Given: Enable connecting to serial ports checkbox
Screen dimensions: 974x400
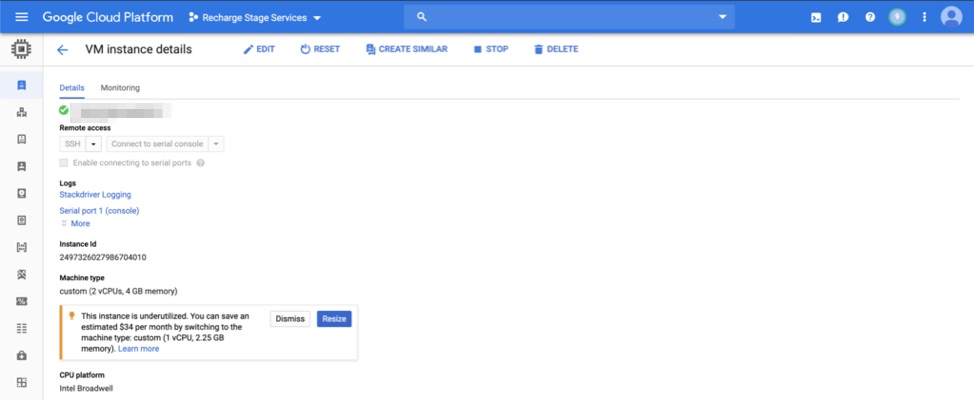Looking at the screenshot, I should 64,162.
